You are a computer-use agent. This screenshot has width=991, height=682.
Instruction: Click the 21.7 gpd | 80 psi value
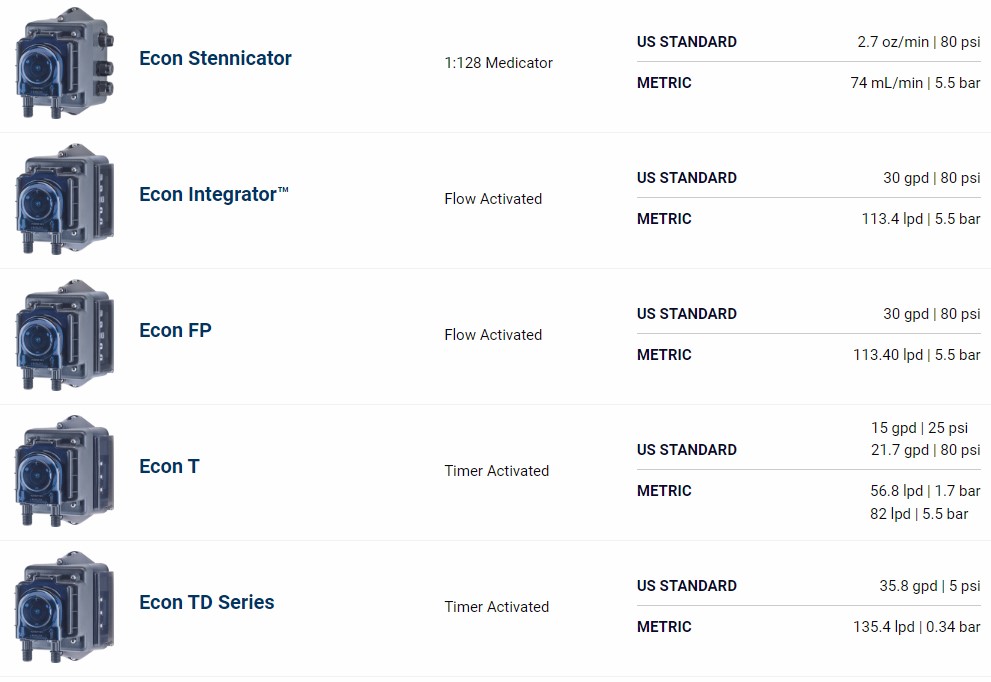[x=925, y=450]
